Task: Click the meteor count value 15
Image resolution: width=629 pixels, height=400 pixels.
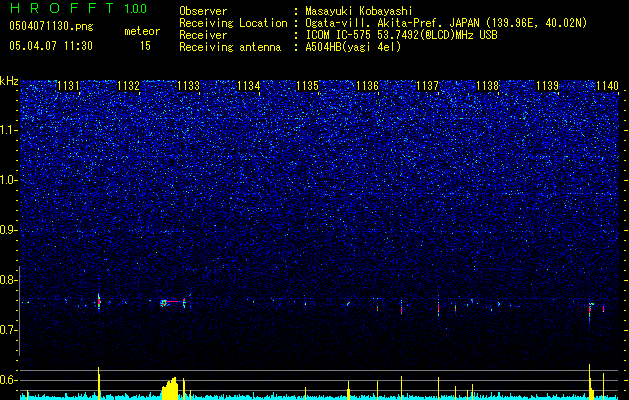Action: 145,46
